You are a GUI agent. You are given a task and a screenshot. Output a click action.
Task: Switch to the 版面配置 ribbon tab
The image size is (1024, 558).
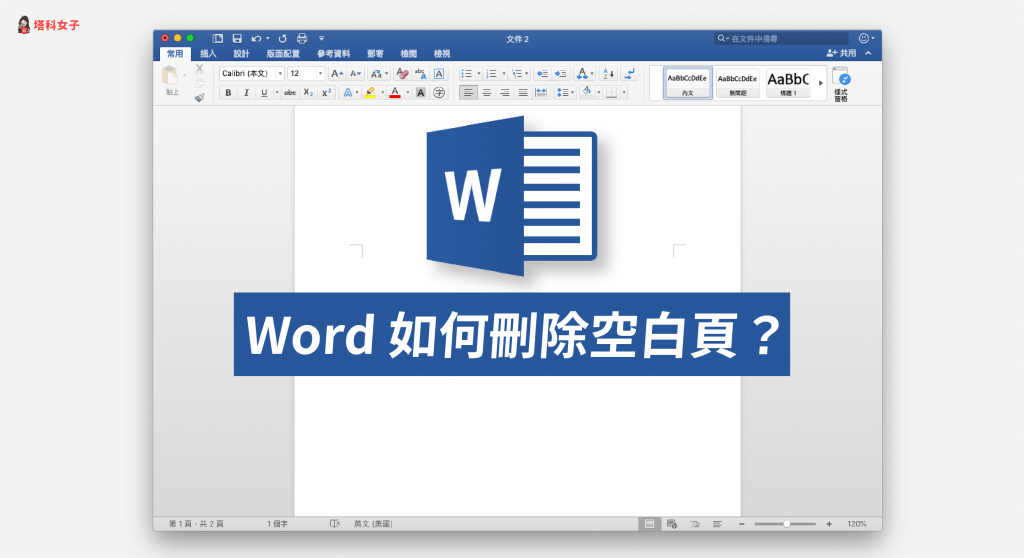[283, 54]
